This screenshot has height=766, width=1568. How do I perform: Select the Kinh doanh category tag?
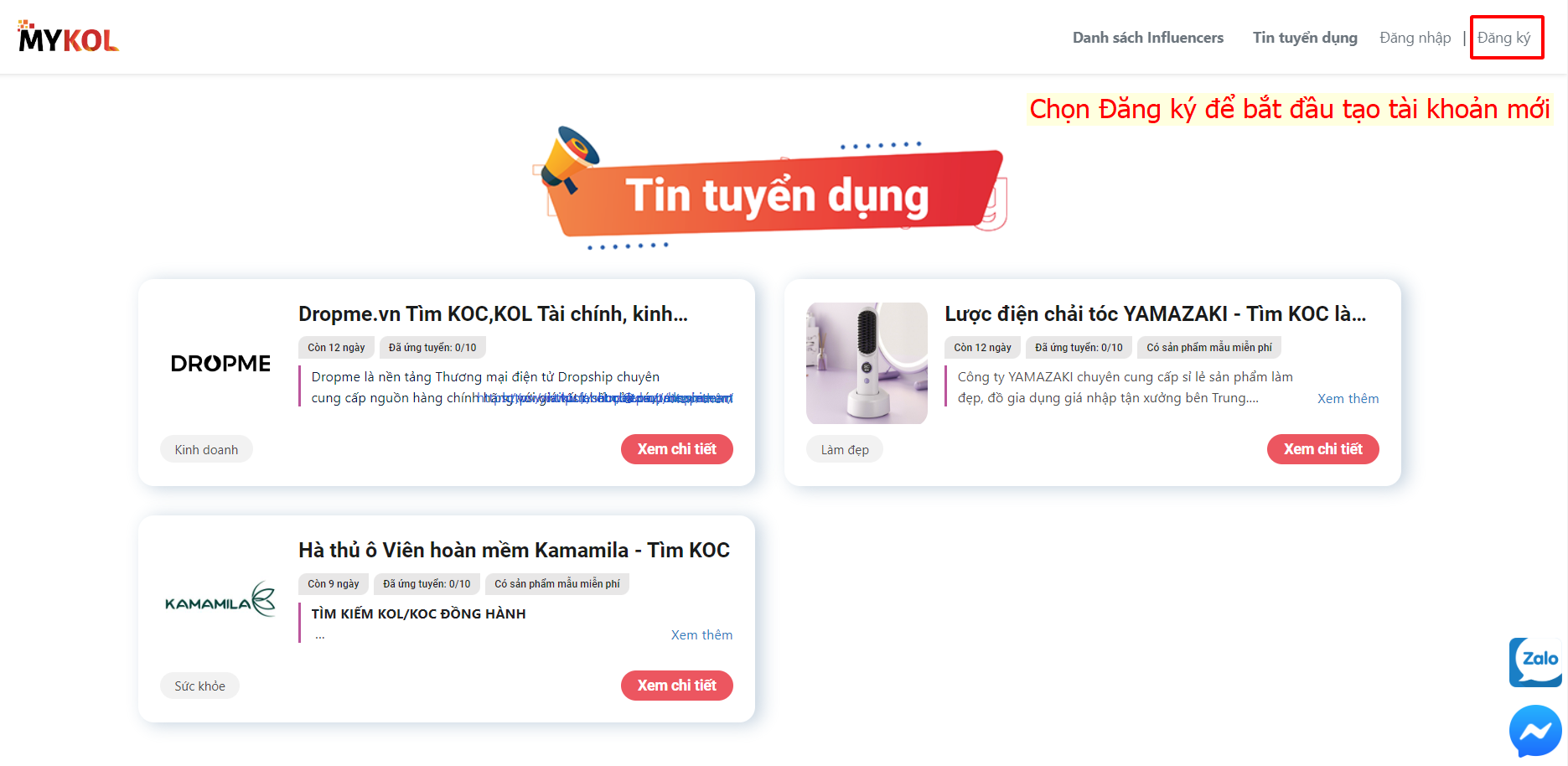click(x=206, y=450)
